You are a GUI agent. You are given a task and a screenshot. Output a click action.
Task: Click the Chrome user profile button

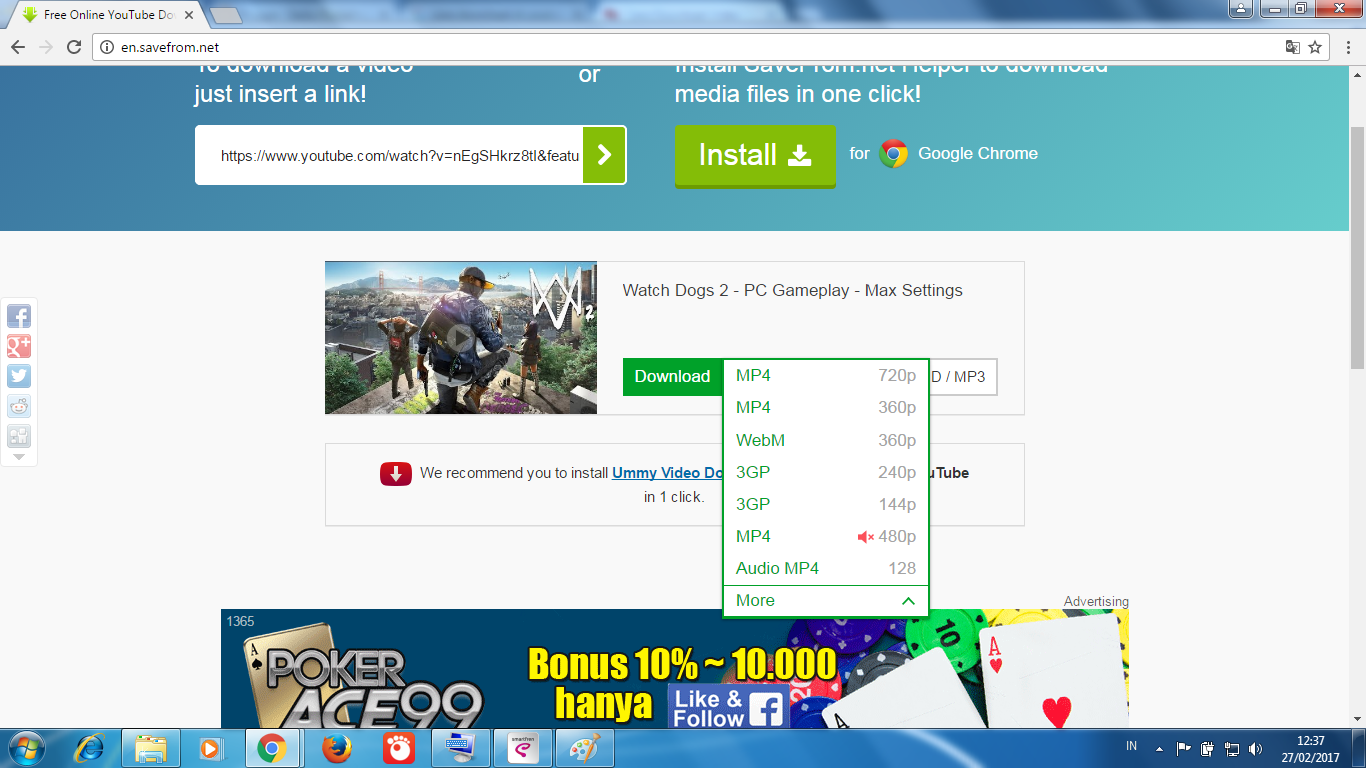coord(1241,9)
